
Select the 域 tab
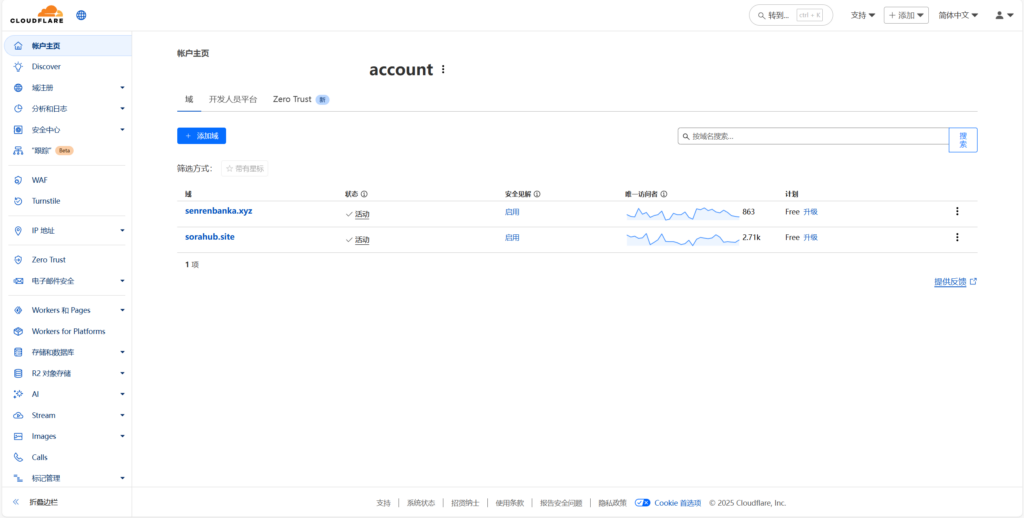click(189, 99)
